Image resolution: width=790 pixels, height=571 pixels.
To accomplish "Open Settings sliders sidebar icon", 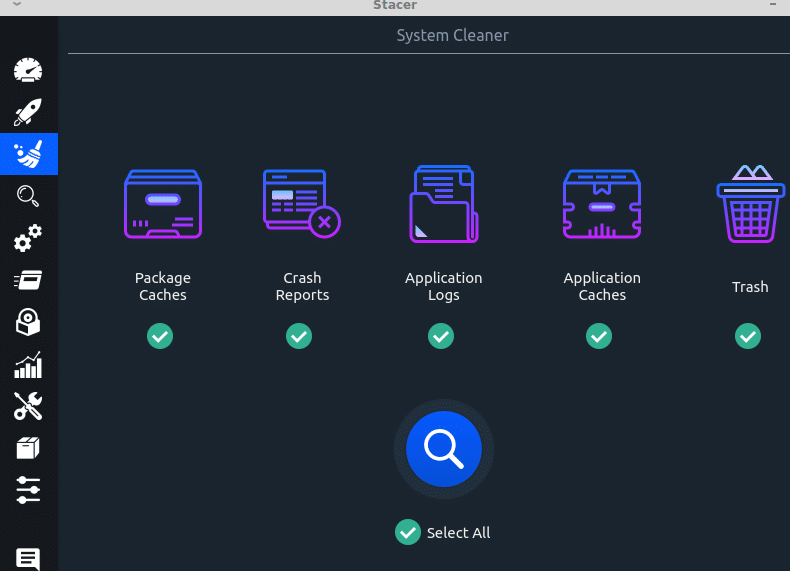I will pyautogui.click(x=28, y=490).
